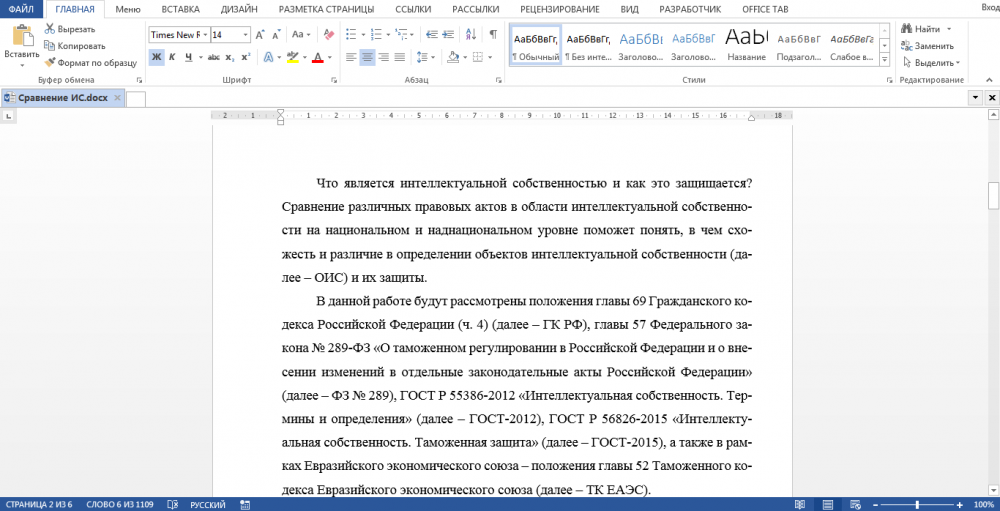Toggle the show paragraph marks ¶ button
1000x511 pixels.
click(493, 35)
